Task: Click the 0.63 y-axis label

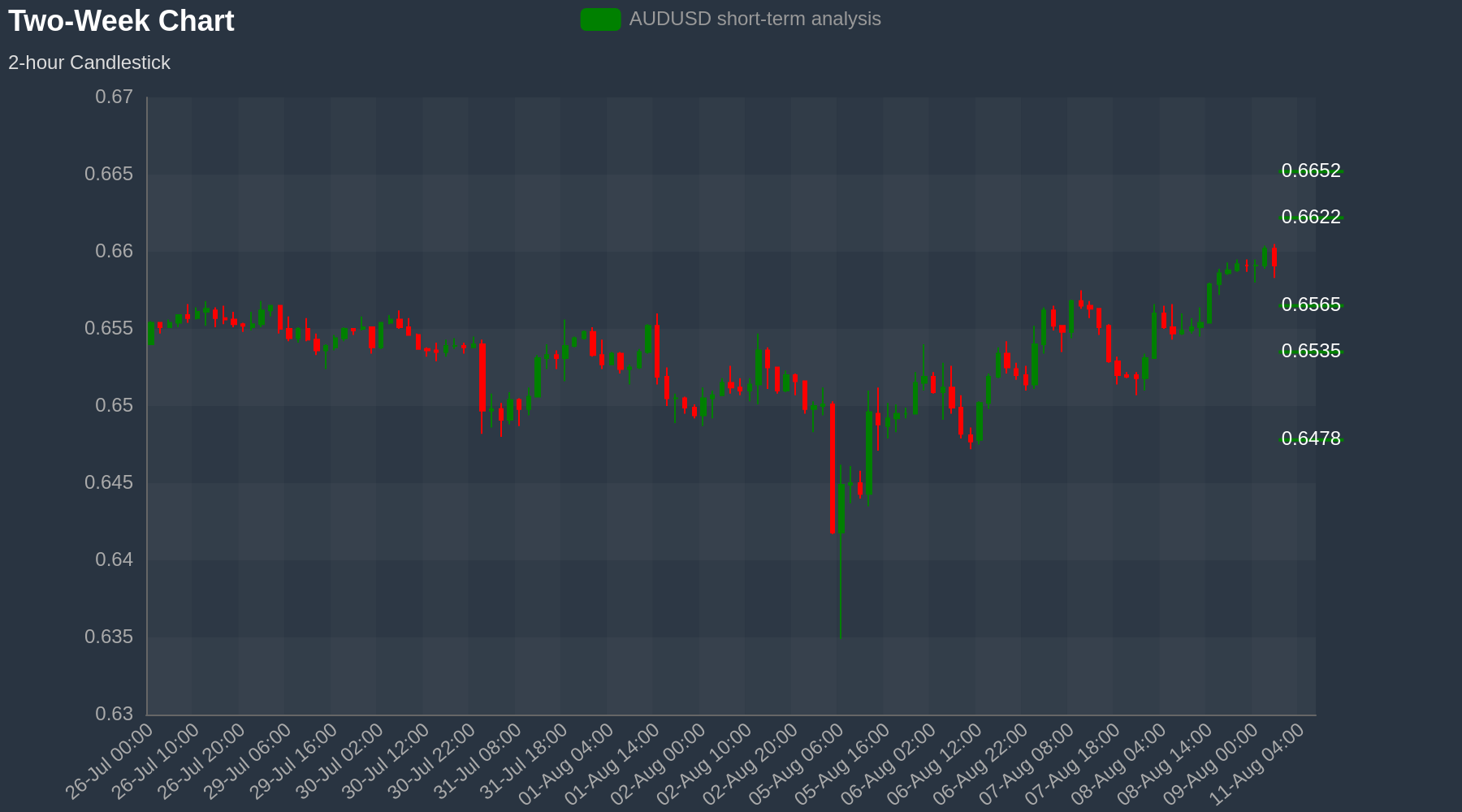Action: click(x=114, y=715)
